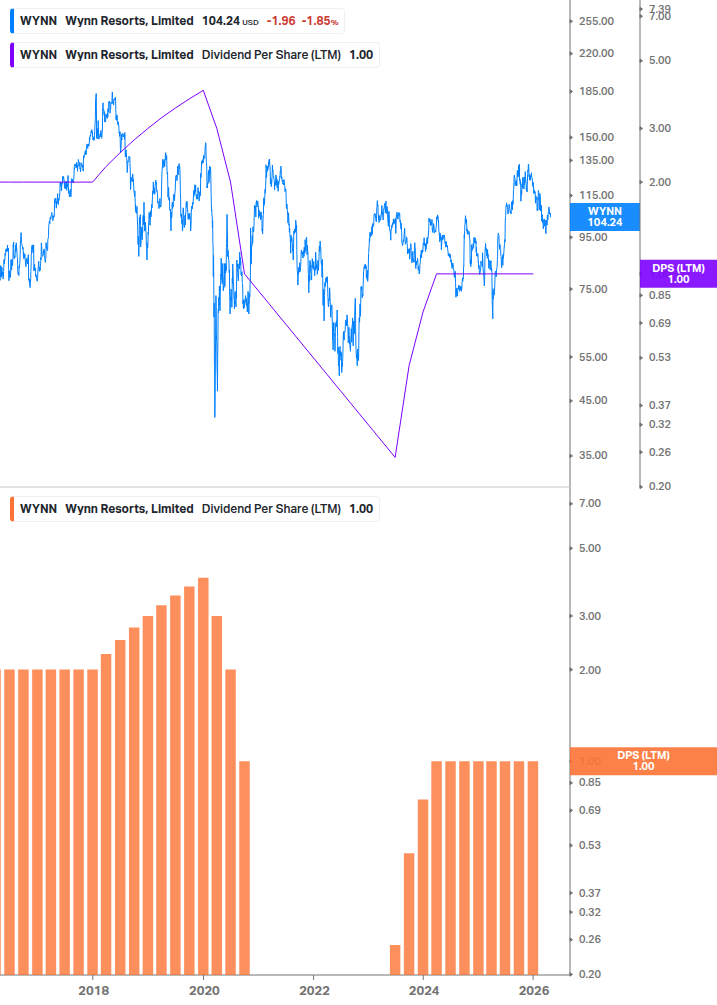Click the 0.53 label on the upper chart's DPS axis
This screenshot has width=717, height=1005.
tap(660, 357)
